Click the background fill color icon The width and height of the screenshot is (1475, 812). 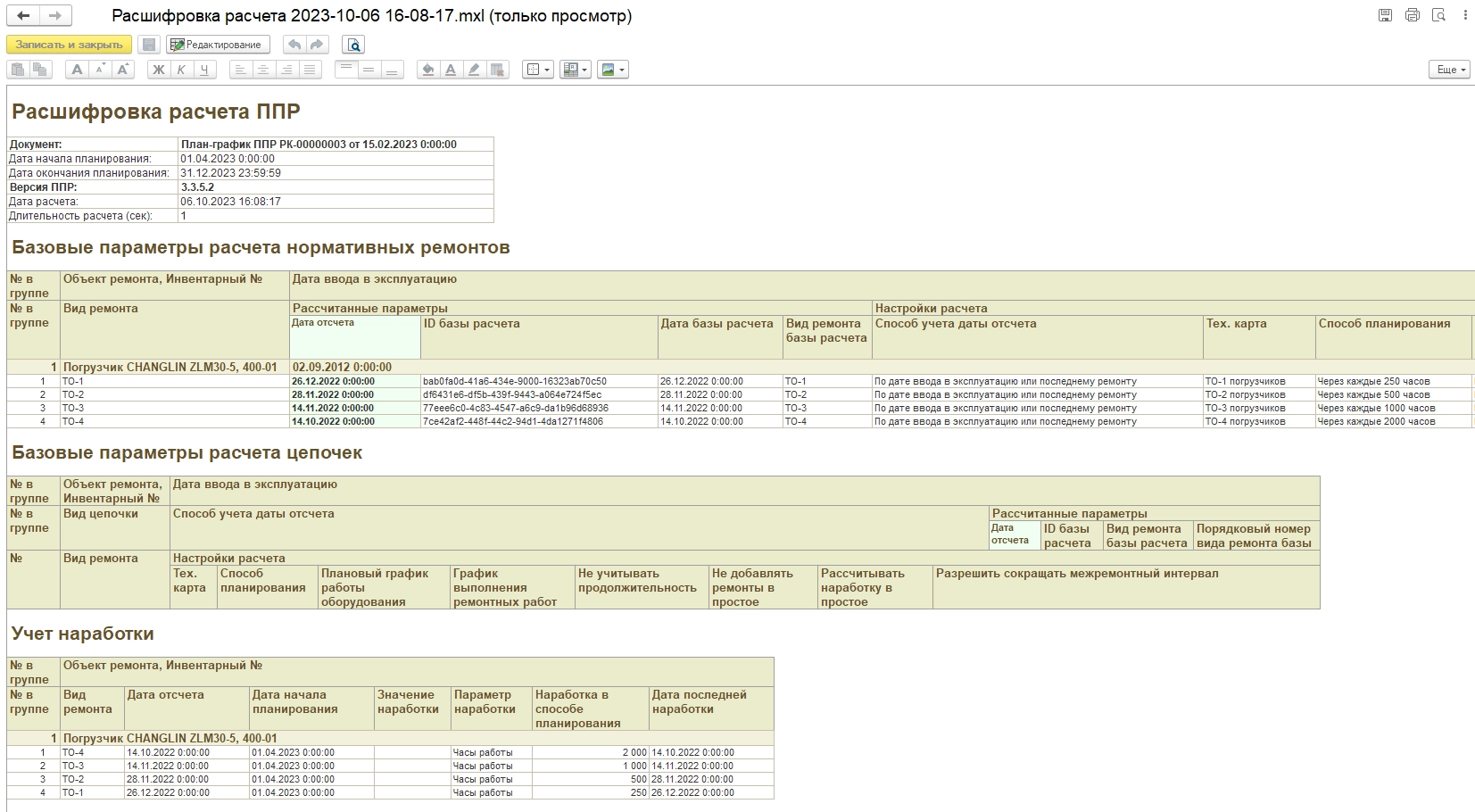click(x=427, y=70)
